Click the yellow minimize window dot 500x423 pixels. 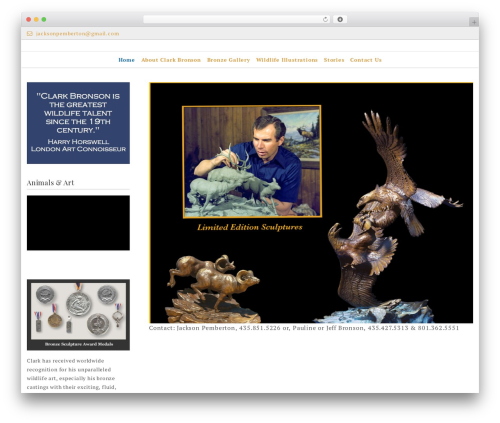click(36, 20)
